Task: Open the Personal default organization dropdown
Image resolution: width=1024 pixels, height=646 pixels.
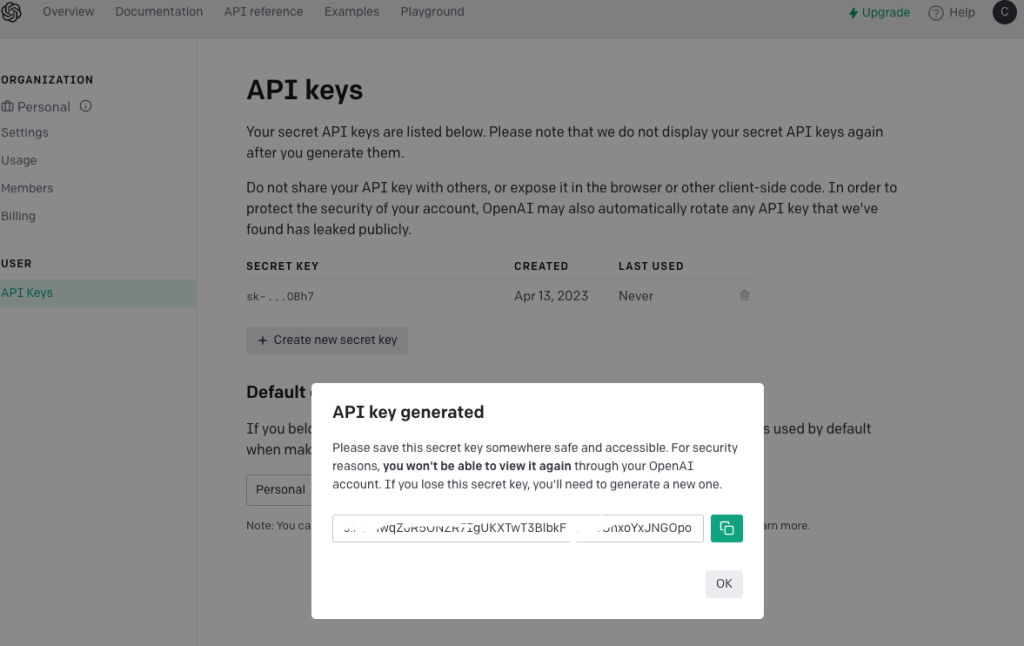Action: 280,490
